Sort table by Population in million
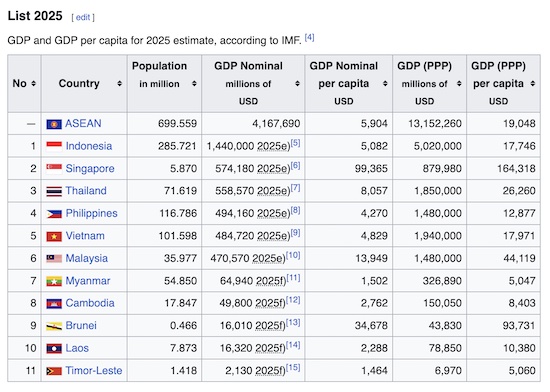Screen dimensions: 550x392 tap(194, 83)
